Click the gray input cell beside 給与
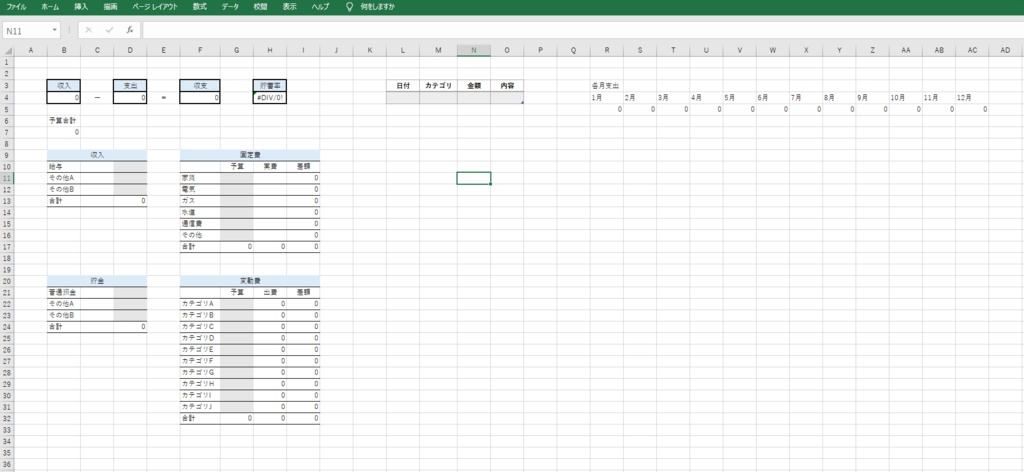The image size is (1024, 472). (x=130, y=166)
